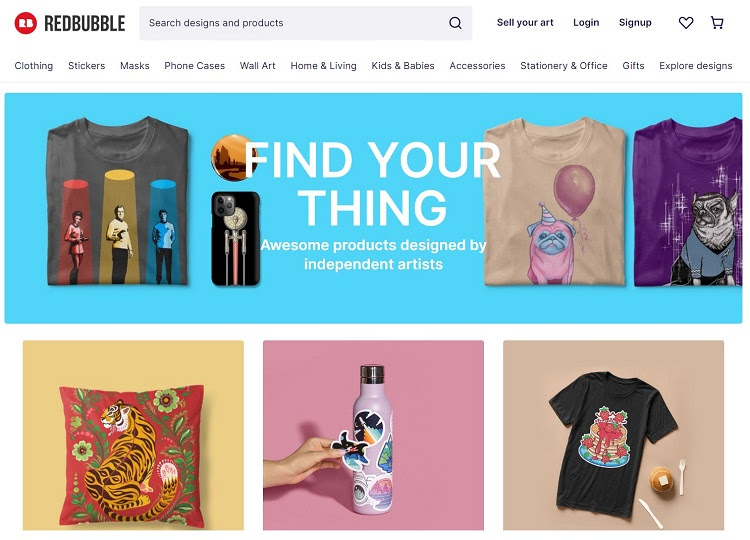Click the Login link
This screenshot has width=750, height=540.
(586, 22)
